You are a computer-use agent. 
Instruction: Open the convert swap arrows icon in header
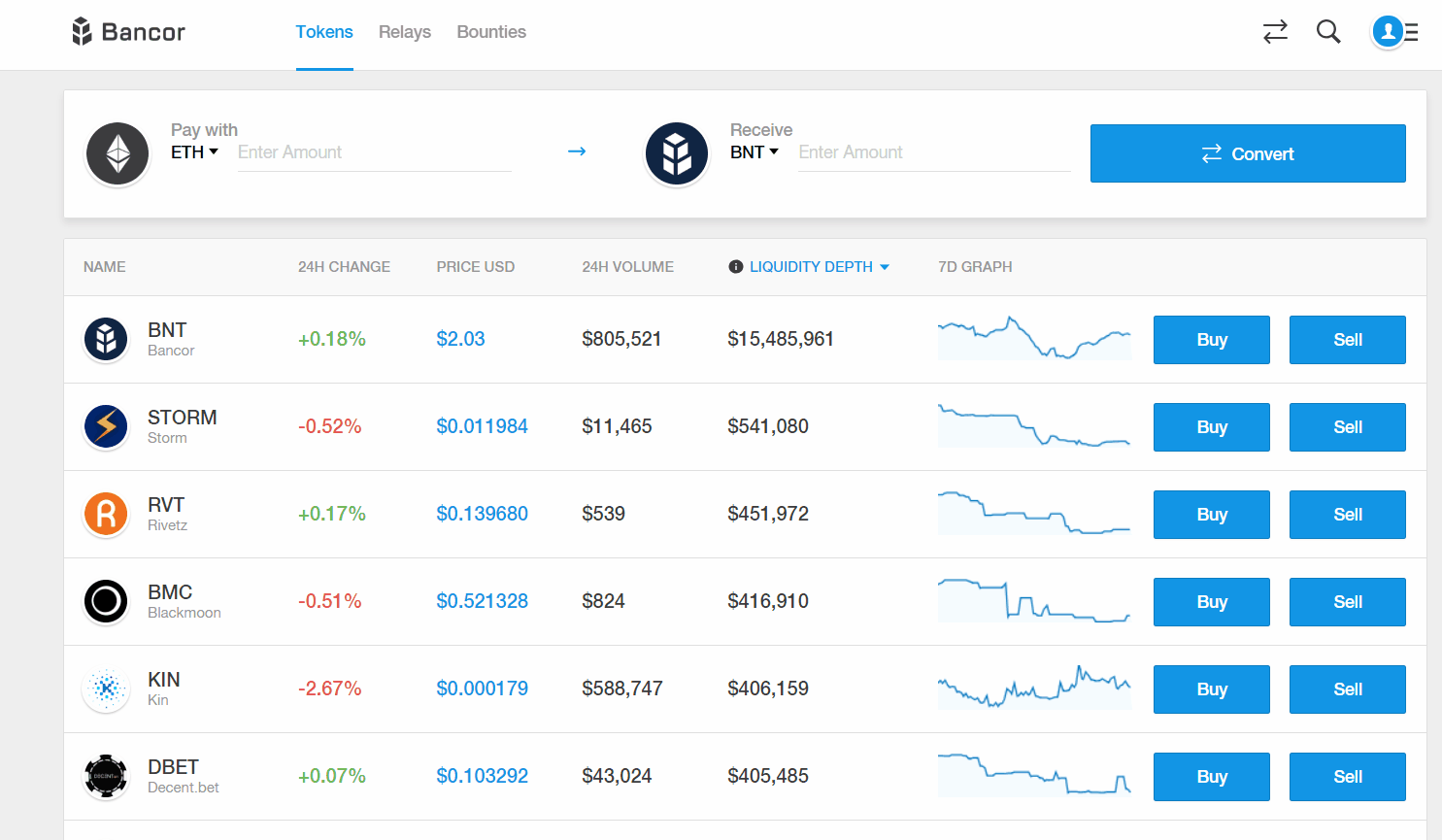tap(1275, 32)
